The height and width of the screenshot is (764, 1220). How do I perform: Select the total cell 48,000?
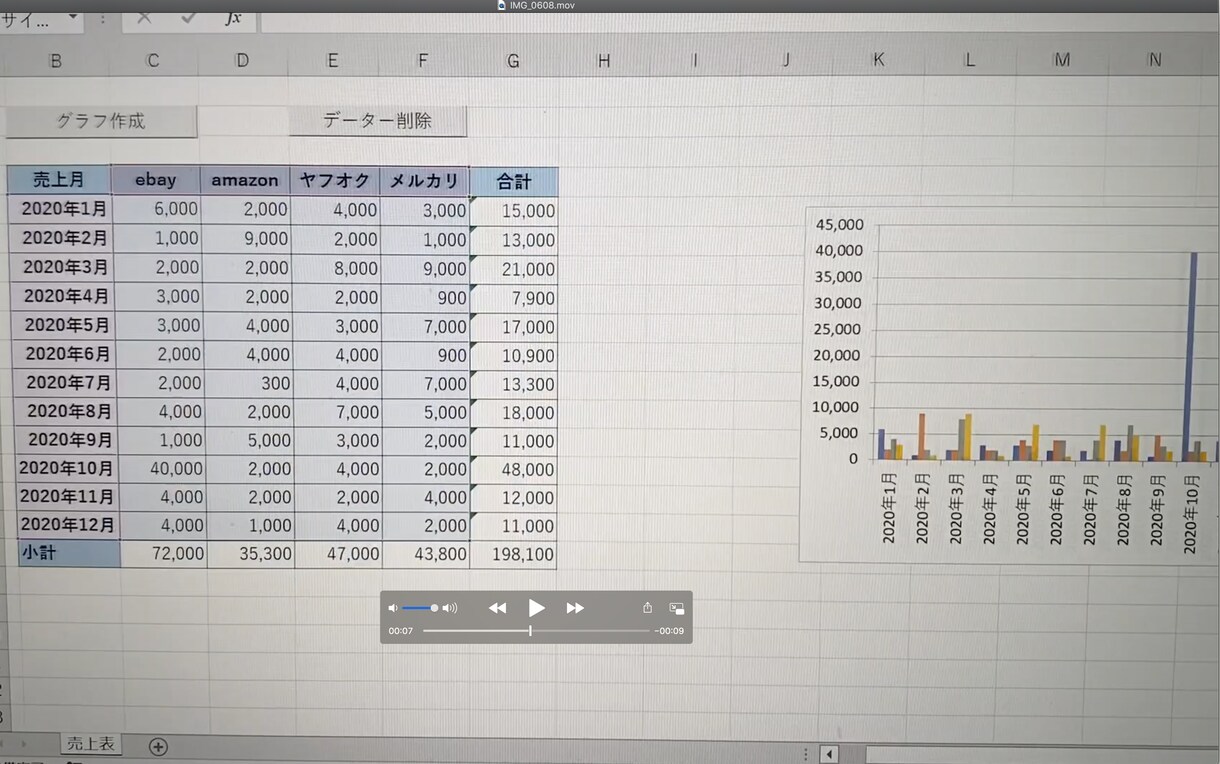tap(513, 469)
